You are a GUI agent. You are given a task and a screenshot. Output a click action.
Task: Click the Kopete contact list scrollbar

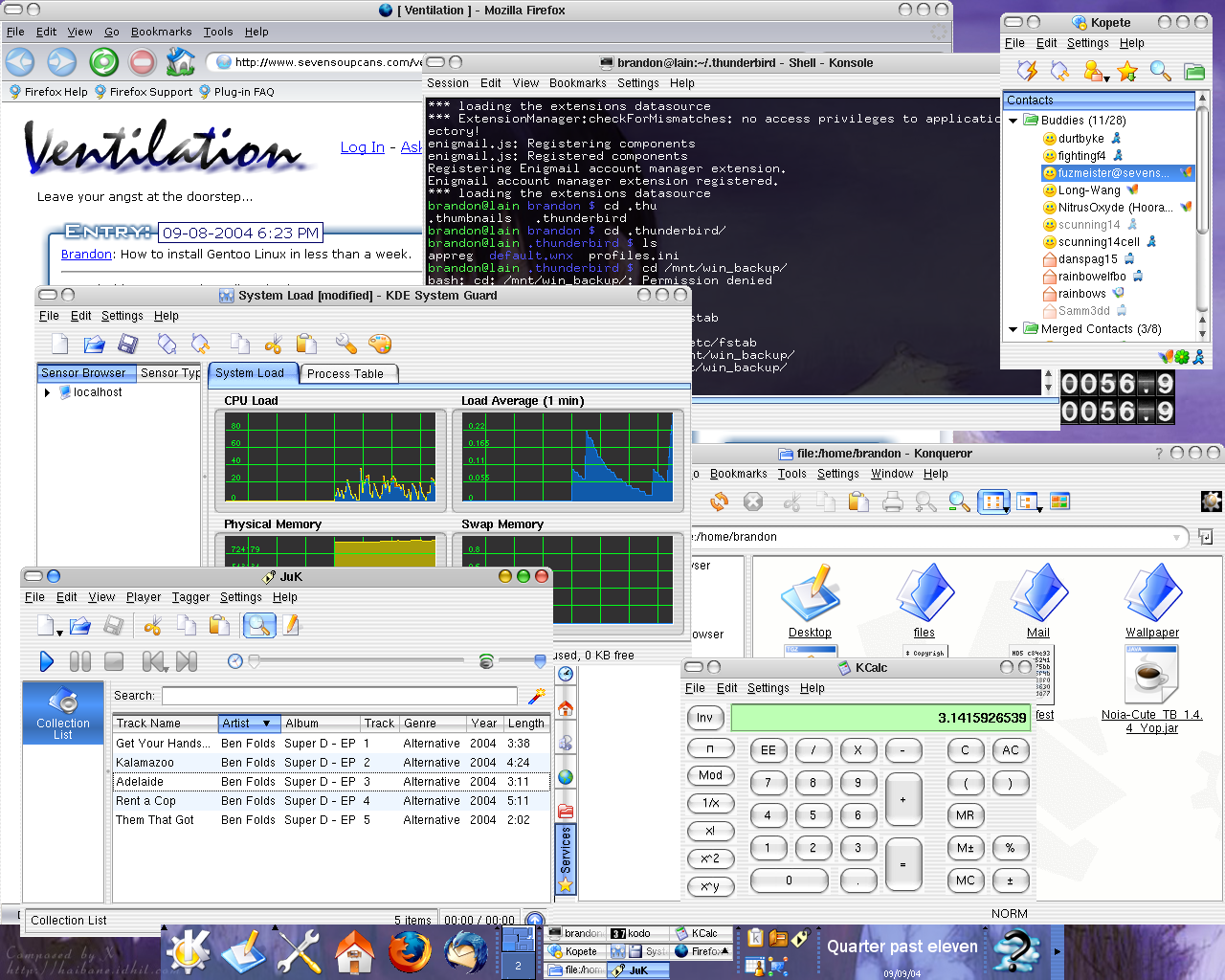click(1203, 214)
